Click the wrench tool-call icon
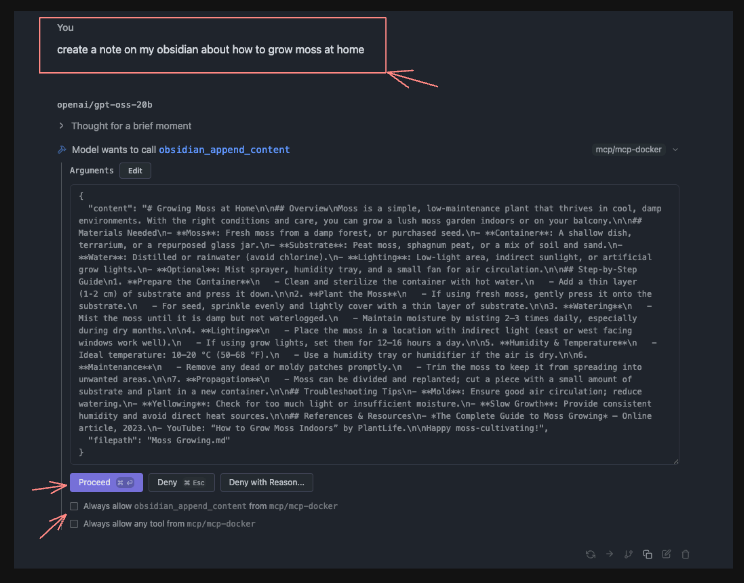Viewport: 744px width, 583px height. pyautogui.click(x=62, y=149)
